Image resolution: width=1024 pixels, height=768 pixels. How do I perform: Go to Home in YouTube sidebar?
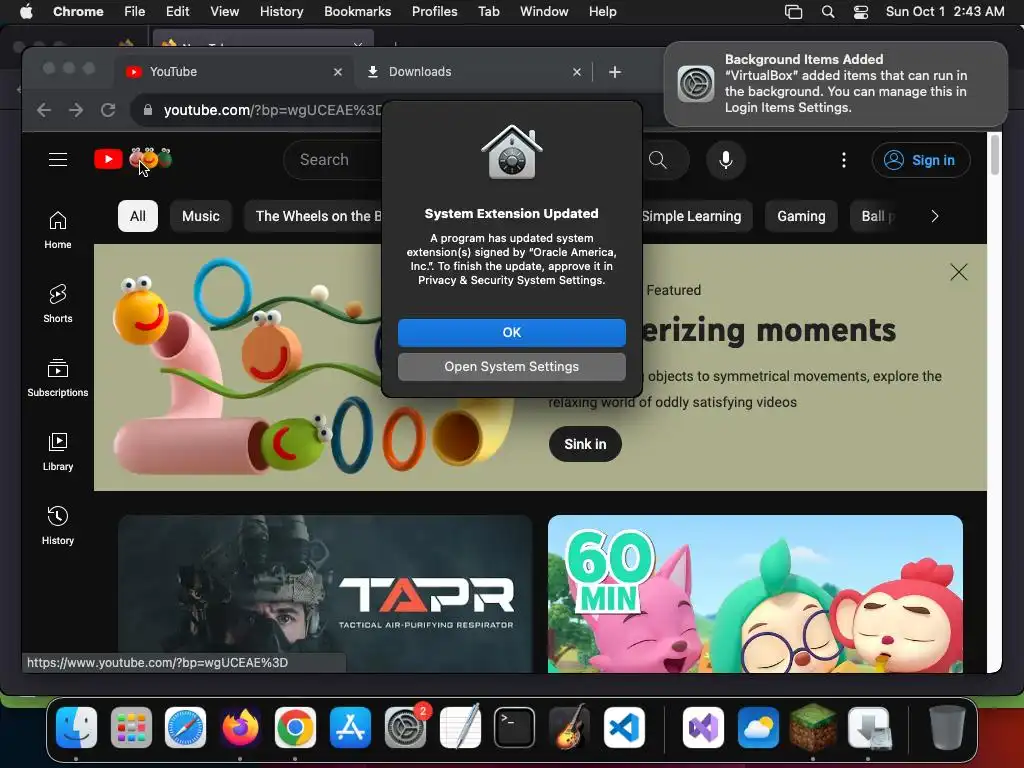tap(58, 230)
